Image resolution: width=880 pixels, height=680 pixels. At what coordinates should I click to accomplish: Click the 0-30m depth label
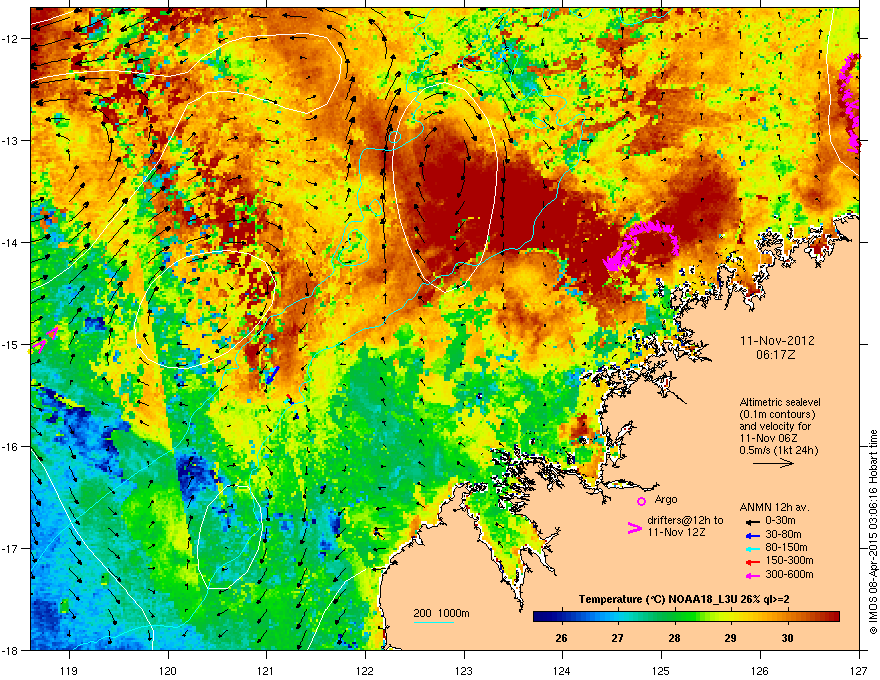coord(780,521)
